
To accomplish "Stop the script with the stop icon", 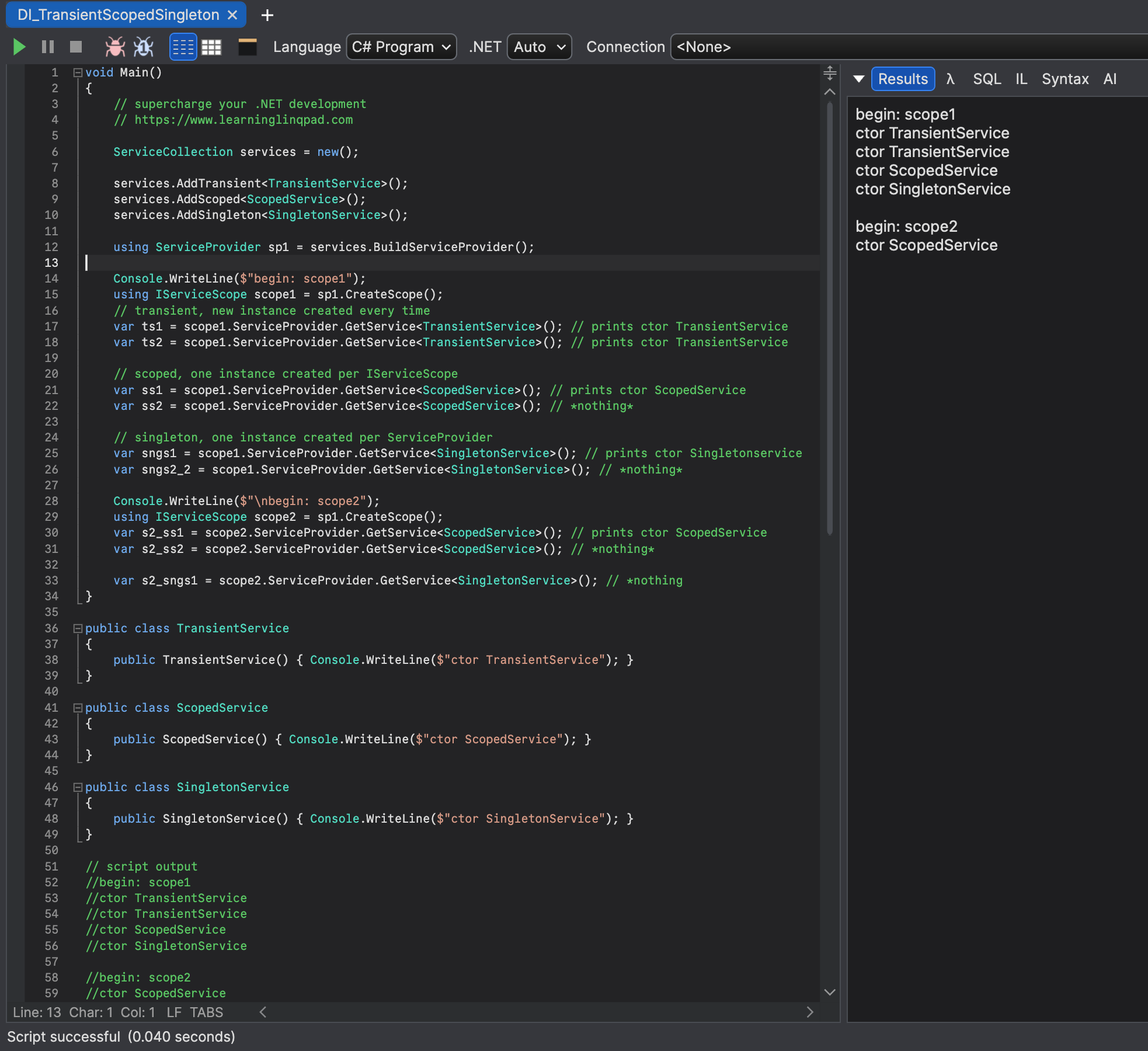I will (x=75, y=47).
